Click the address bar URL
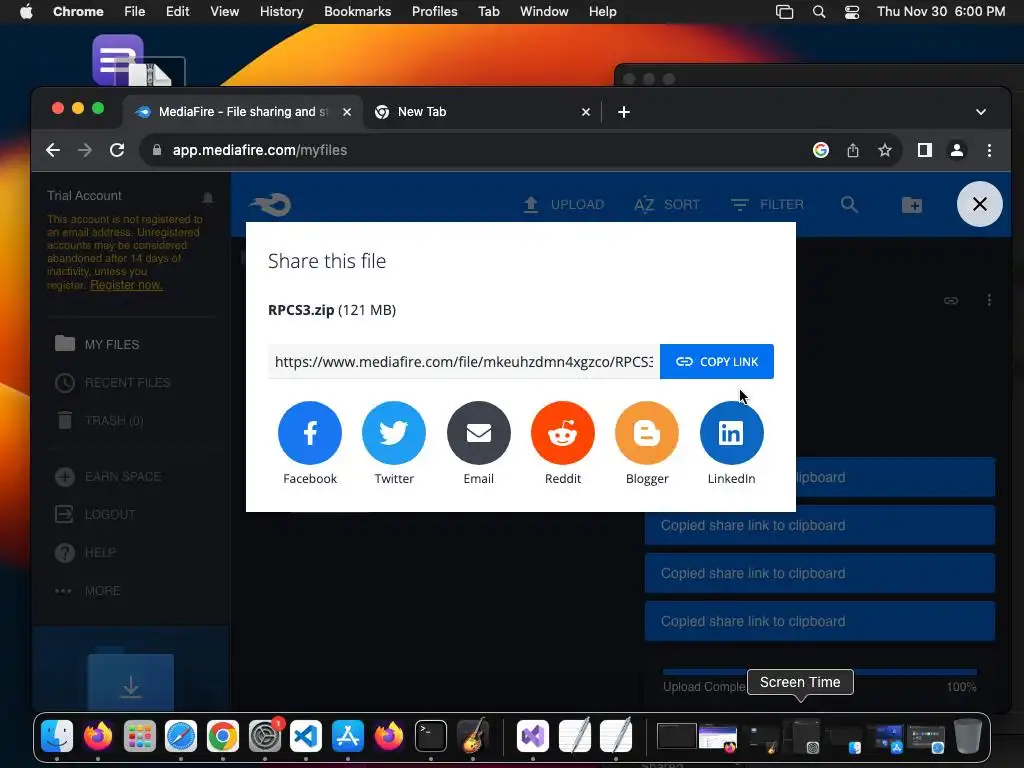1024x768 pixels. [x=260, y=150]
